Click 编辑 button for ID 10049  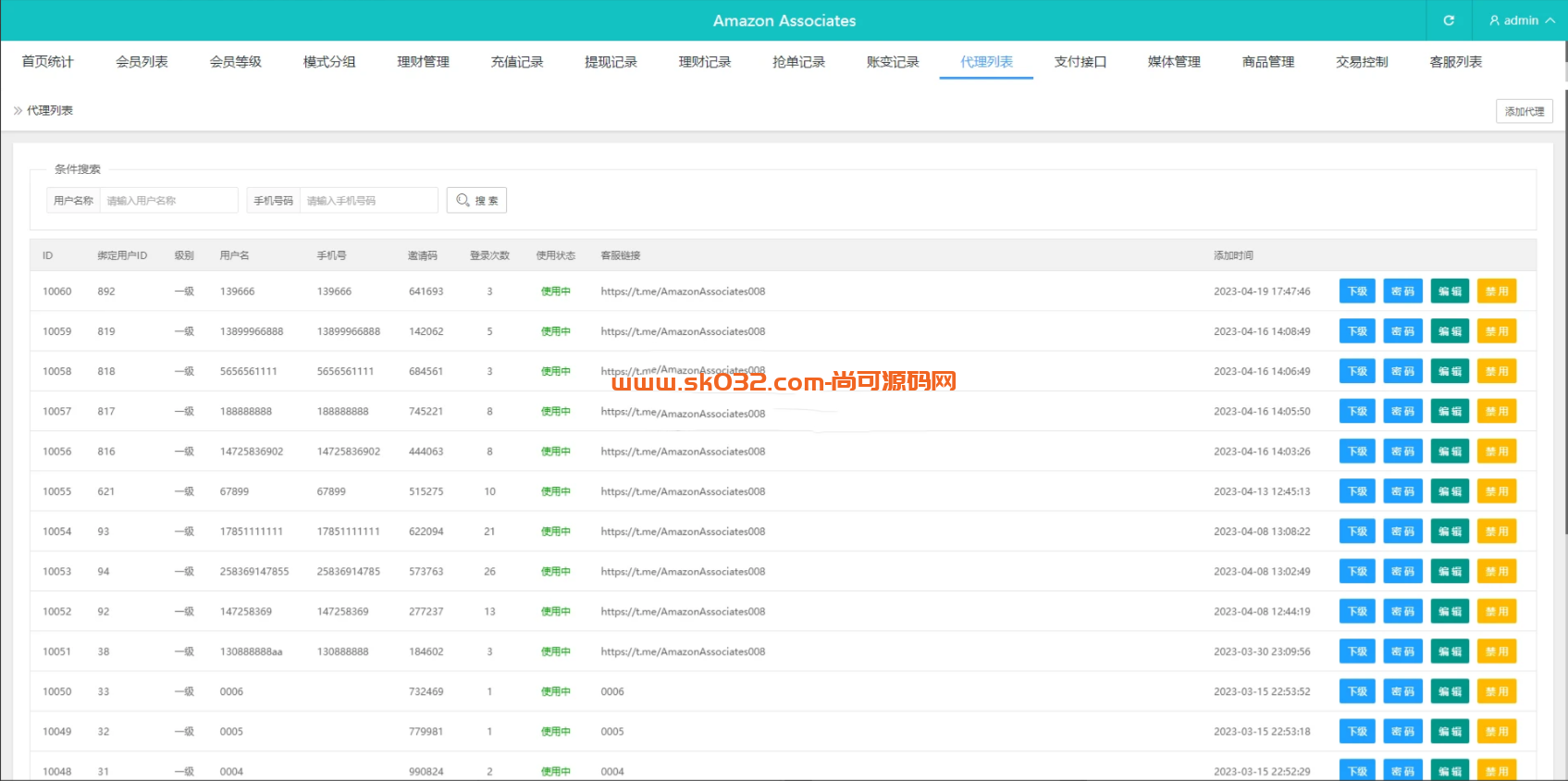[1450, 732]
